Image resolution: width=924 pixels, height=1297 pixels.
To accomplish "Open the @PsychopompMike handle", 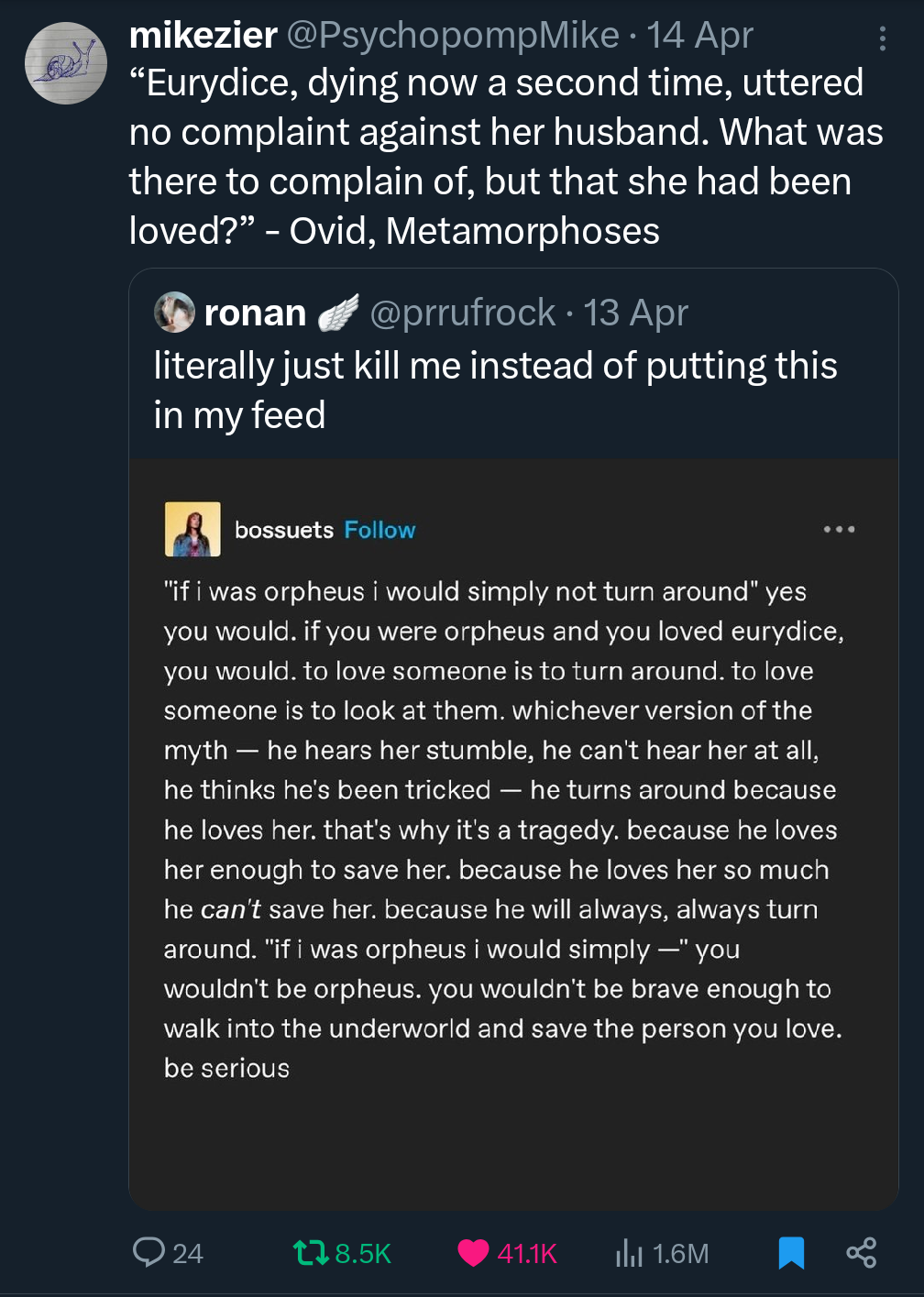I will click(x=453, y=36).
